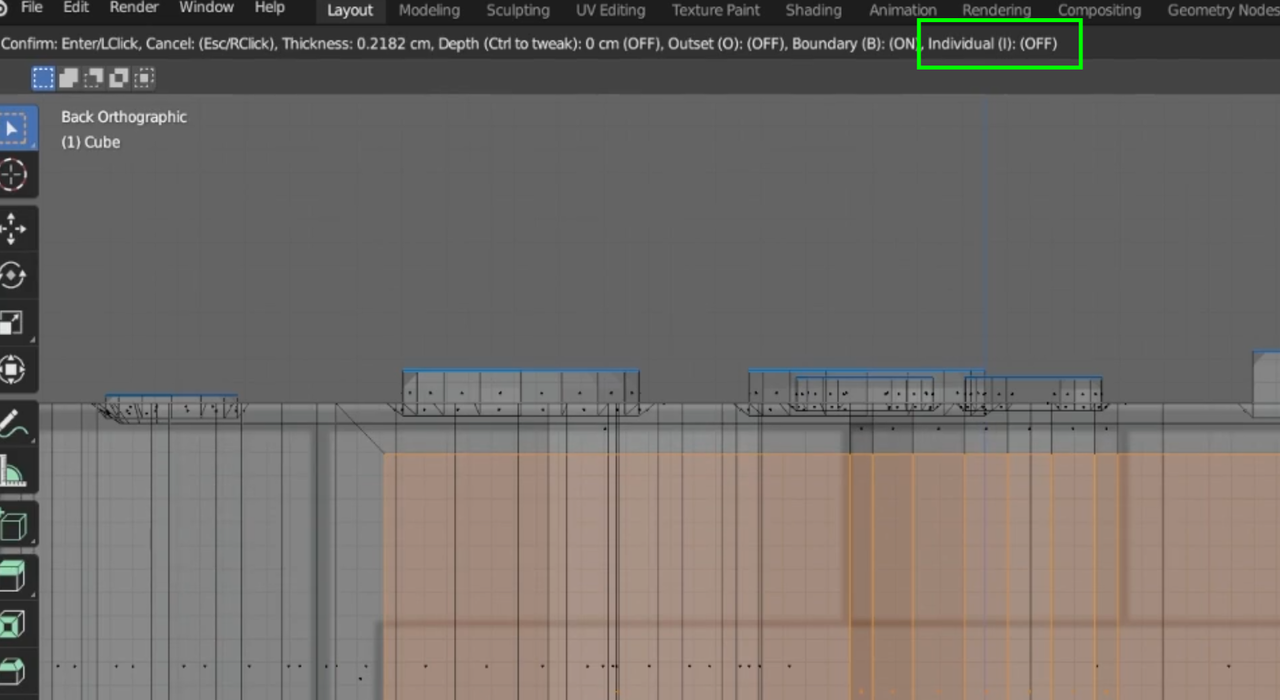Click the (1) Cube object label
Image resolution: width=1280 pixels, height=700 pixels.
90,142
